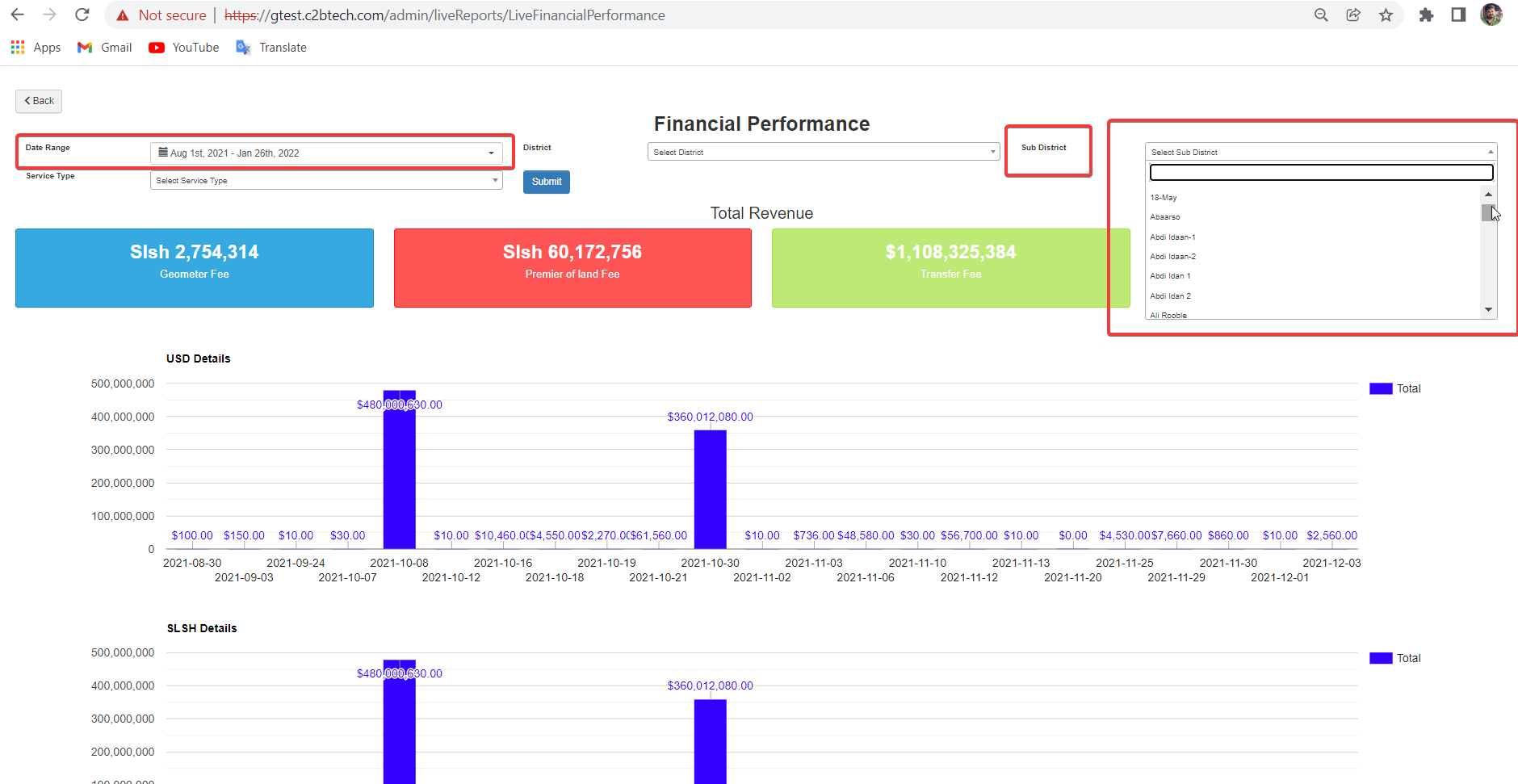Open the zoom magnifier icon in address bar
Viewport: 1518px width, 784px height.
pyautogui.click(x=1321, y=15)
